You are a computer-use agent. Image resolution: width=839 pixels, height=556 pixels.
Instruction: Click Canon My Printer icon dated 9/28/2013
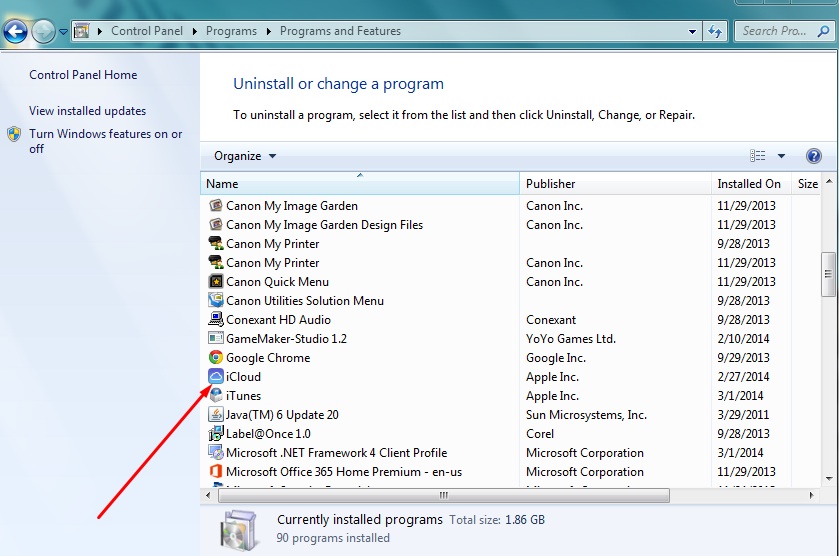[x=216, y=243]
